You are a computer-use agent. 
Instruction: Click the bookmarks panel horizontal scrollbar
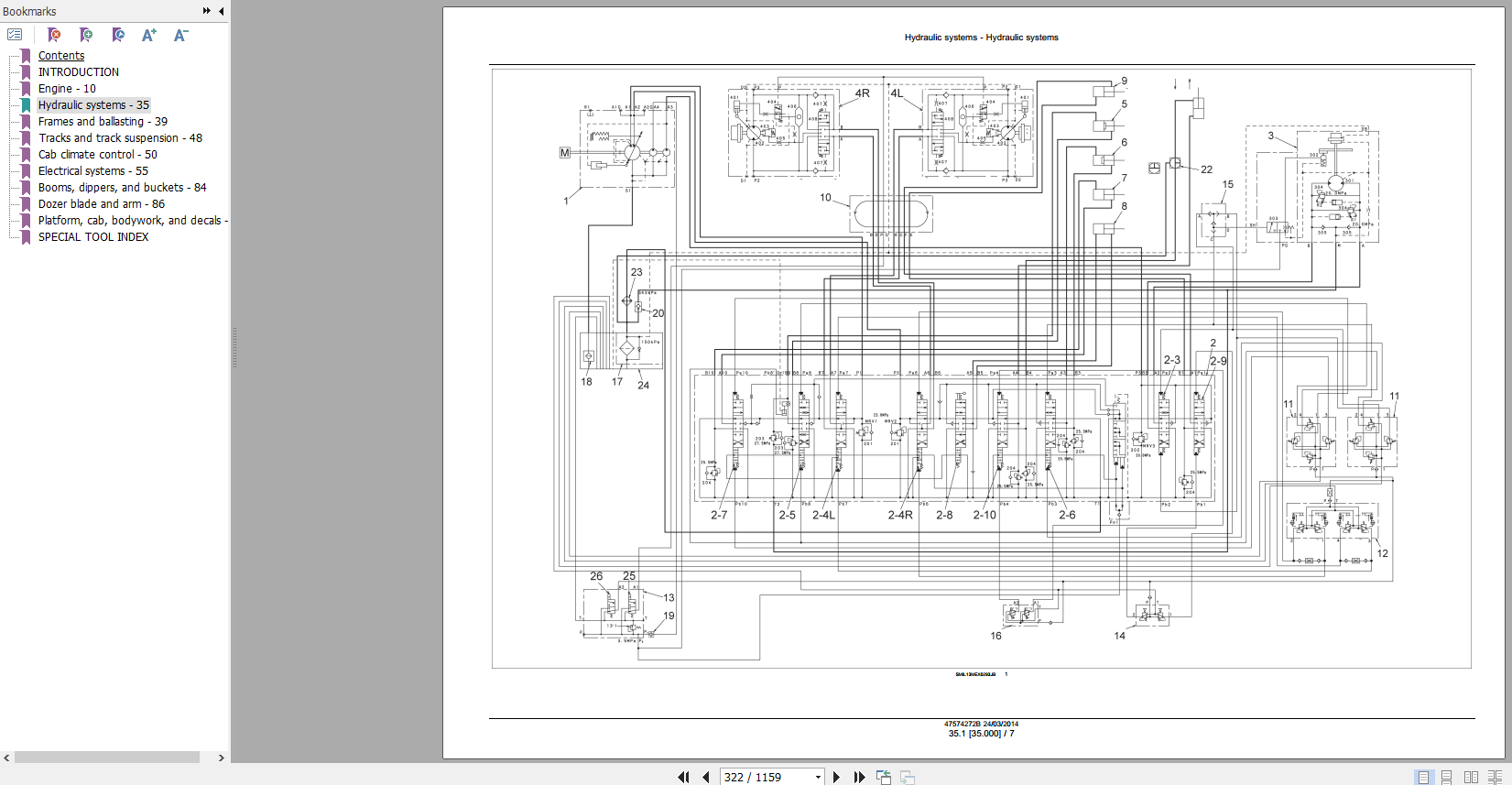pyautogui.click(x=107, y=758)
